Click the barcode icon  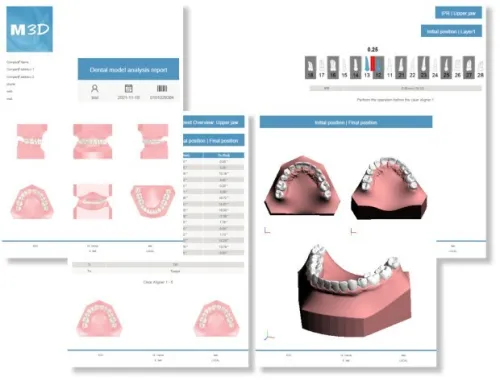click(x=162, y=88)
